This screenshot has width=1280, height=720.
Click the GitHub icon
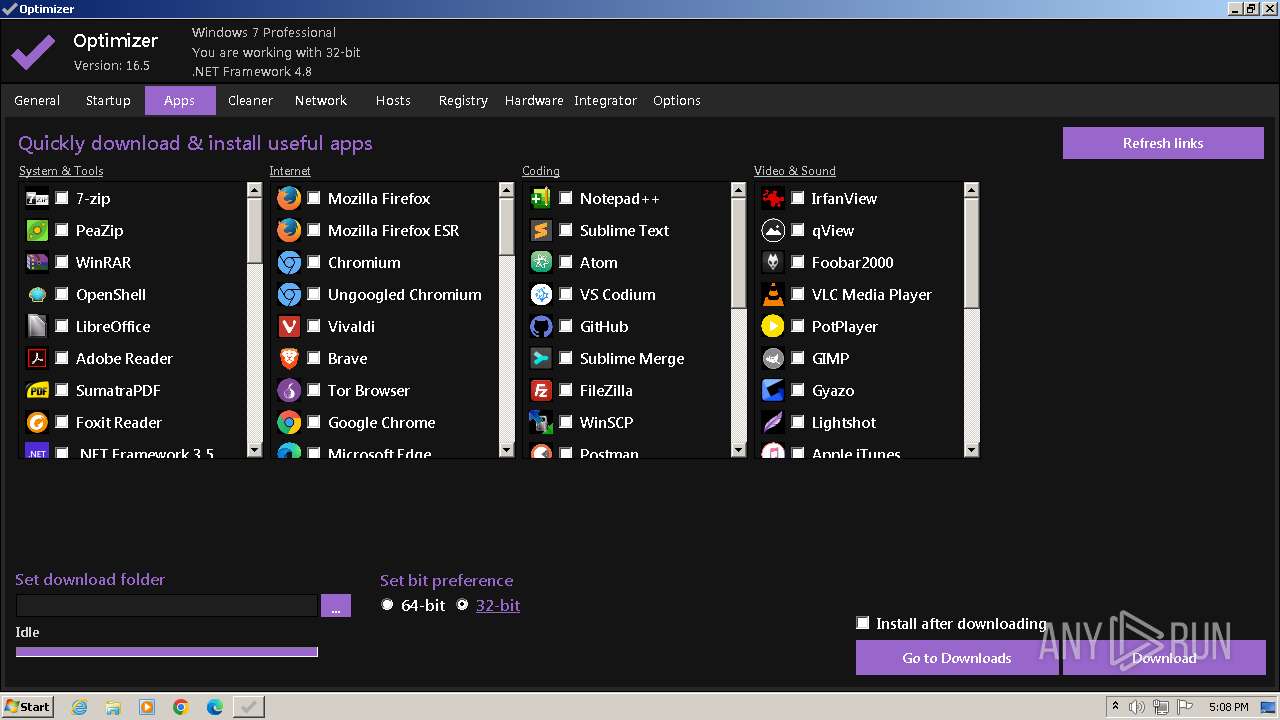(541, 326)
